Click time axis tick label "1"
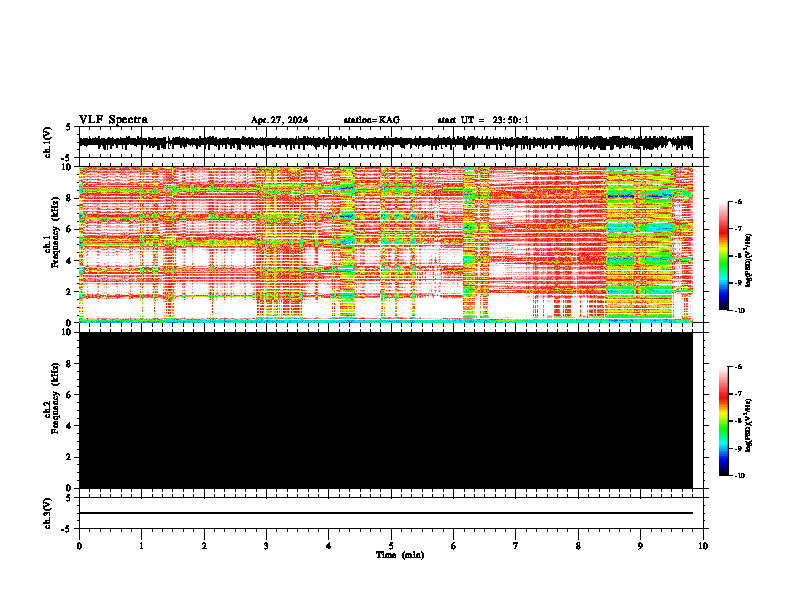The image size is (792, 612). click(141, 546)
